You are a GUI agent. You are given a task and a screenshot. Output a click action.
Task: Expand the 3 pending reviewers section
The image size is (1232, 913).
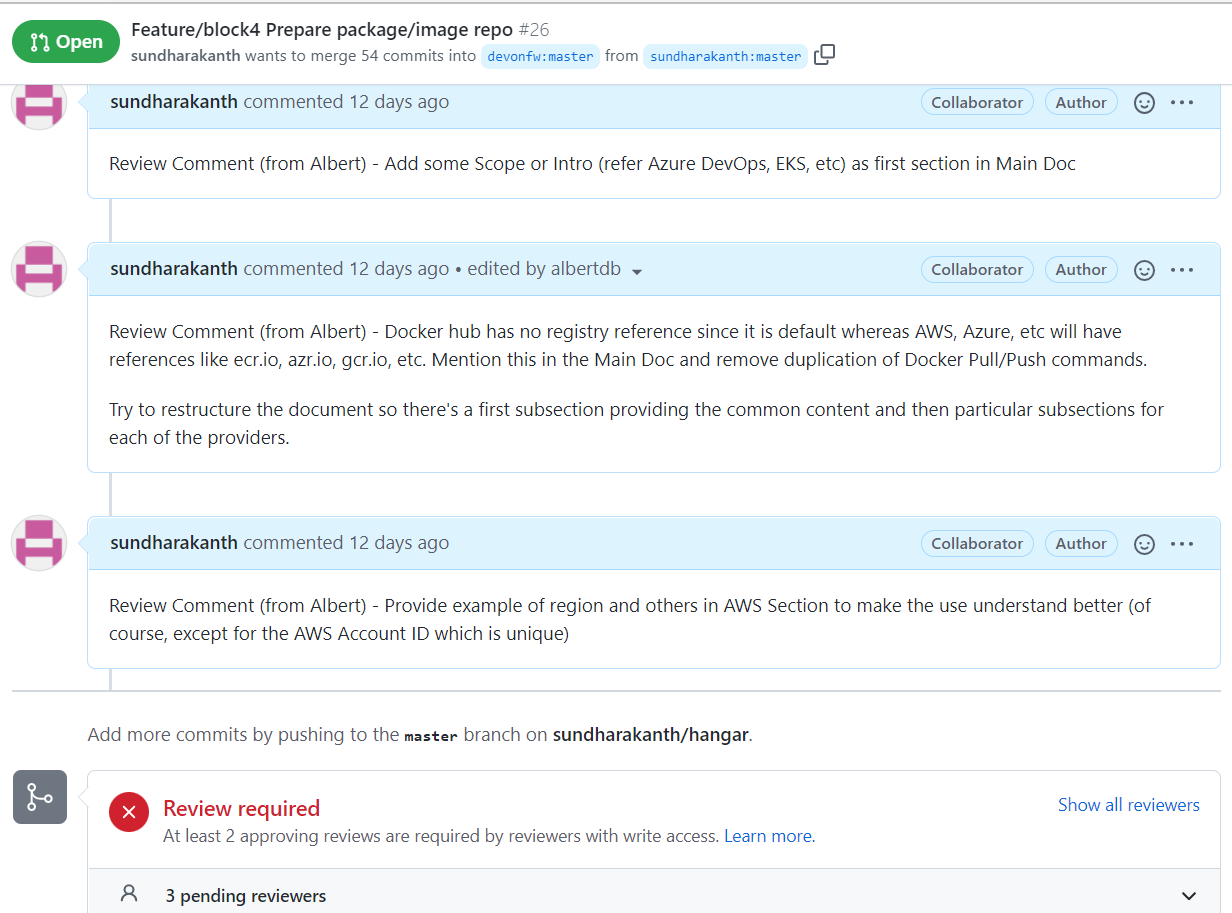[x=1189, y=896]
